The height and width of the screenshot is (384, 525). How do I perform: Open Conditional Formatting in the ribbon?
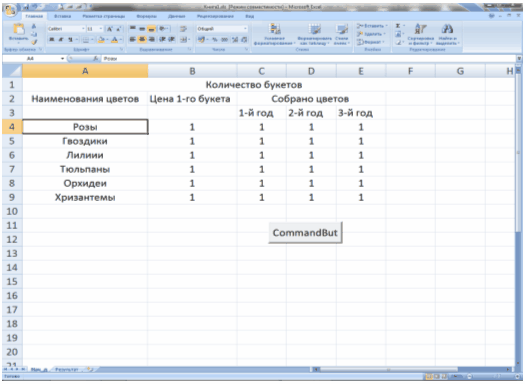click(x=275, y=34)
